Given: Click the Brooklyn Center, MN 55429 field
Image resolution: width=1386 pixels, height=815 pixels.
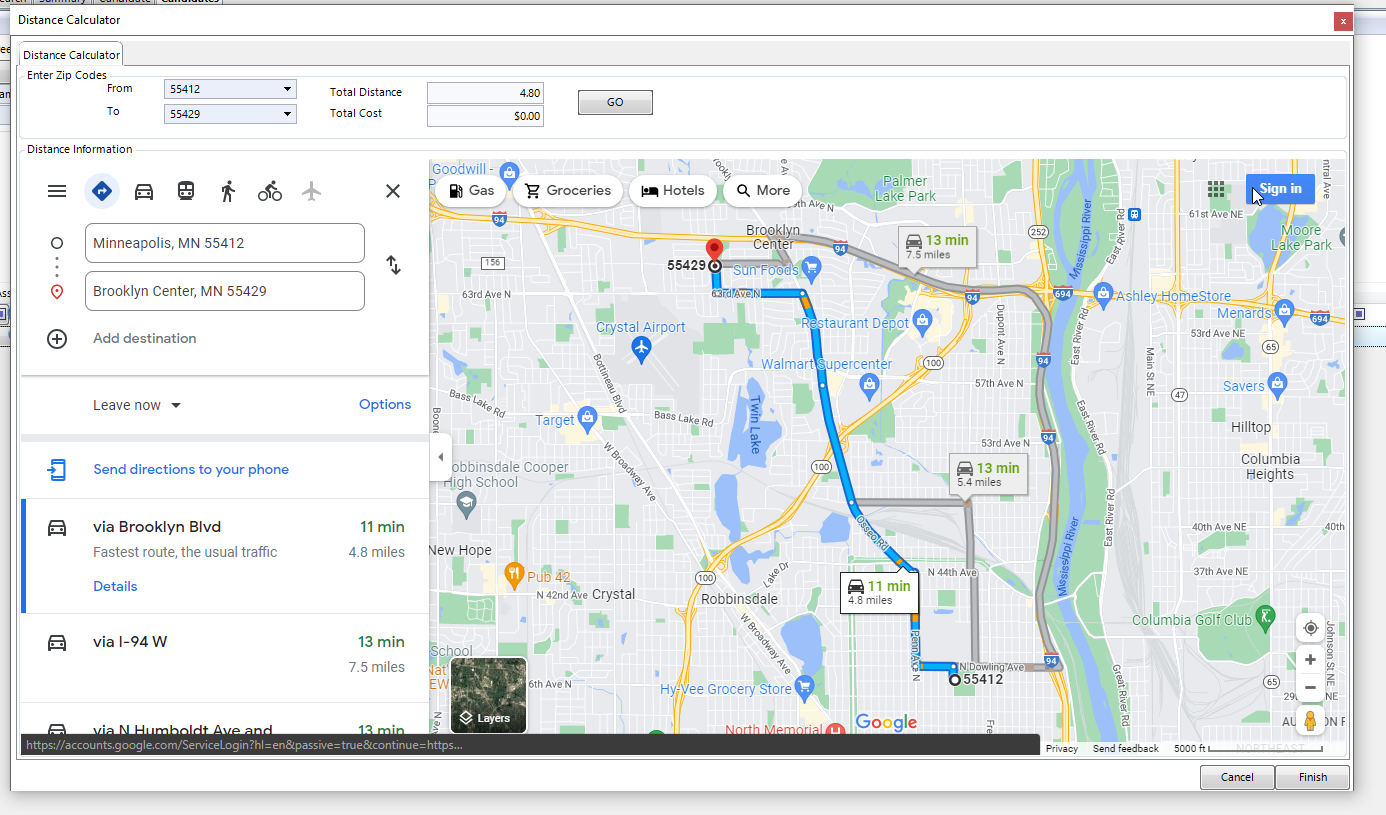Looking at the screenshot, I should [x=225, y=291].
